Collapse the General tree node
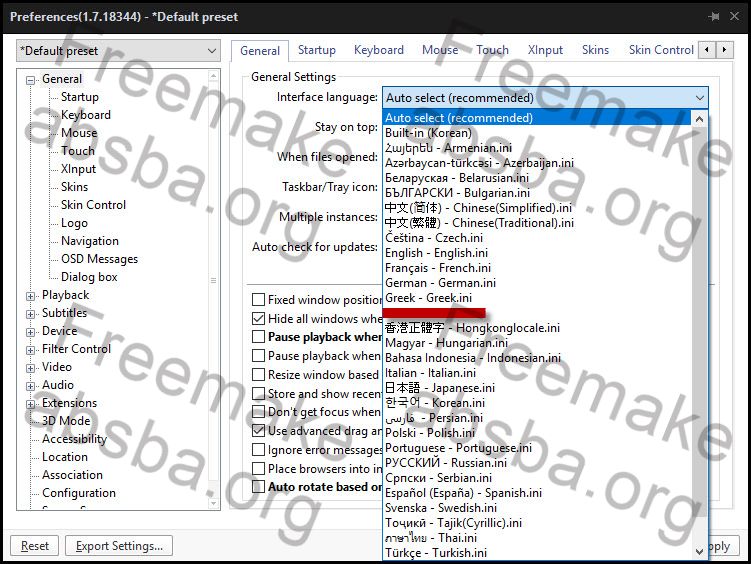This screenshot has height=564, width=751. [x=31, y=80]
